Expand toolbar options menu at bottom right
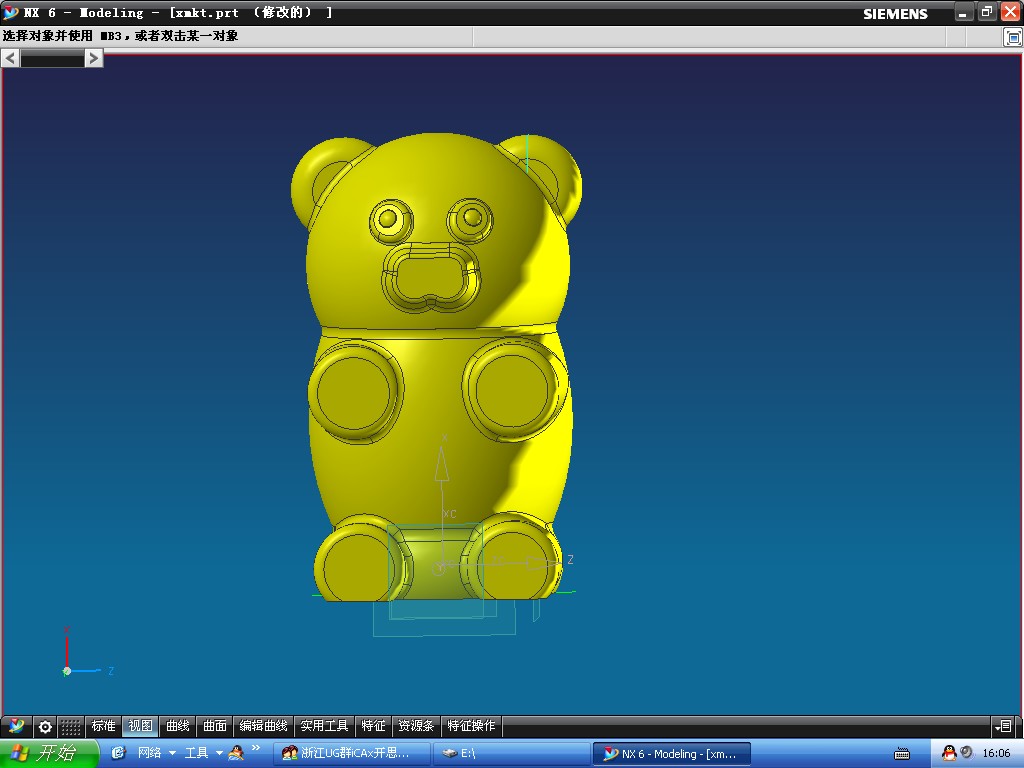 (x=1003, y=726)
